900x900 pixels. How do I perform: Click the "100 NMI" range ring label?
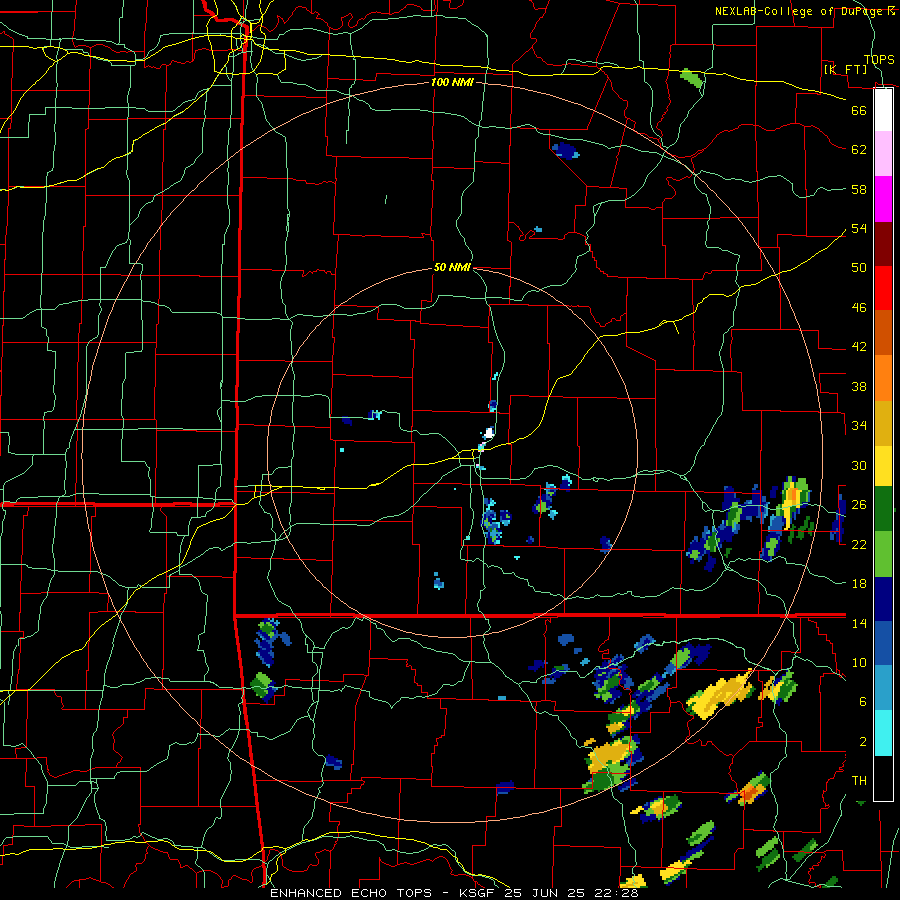coord(452,82)
